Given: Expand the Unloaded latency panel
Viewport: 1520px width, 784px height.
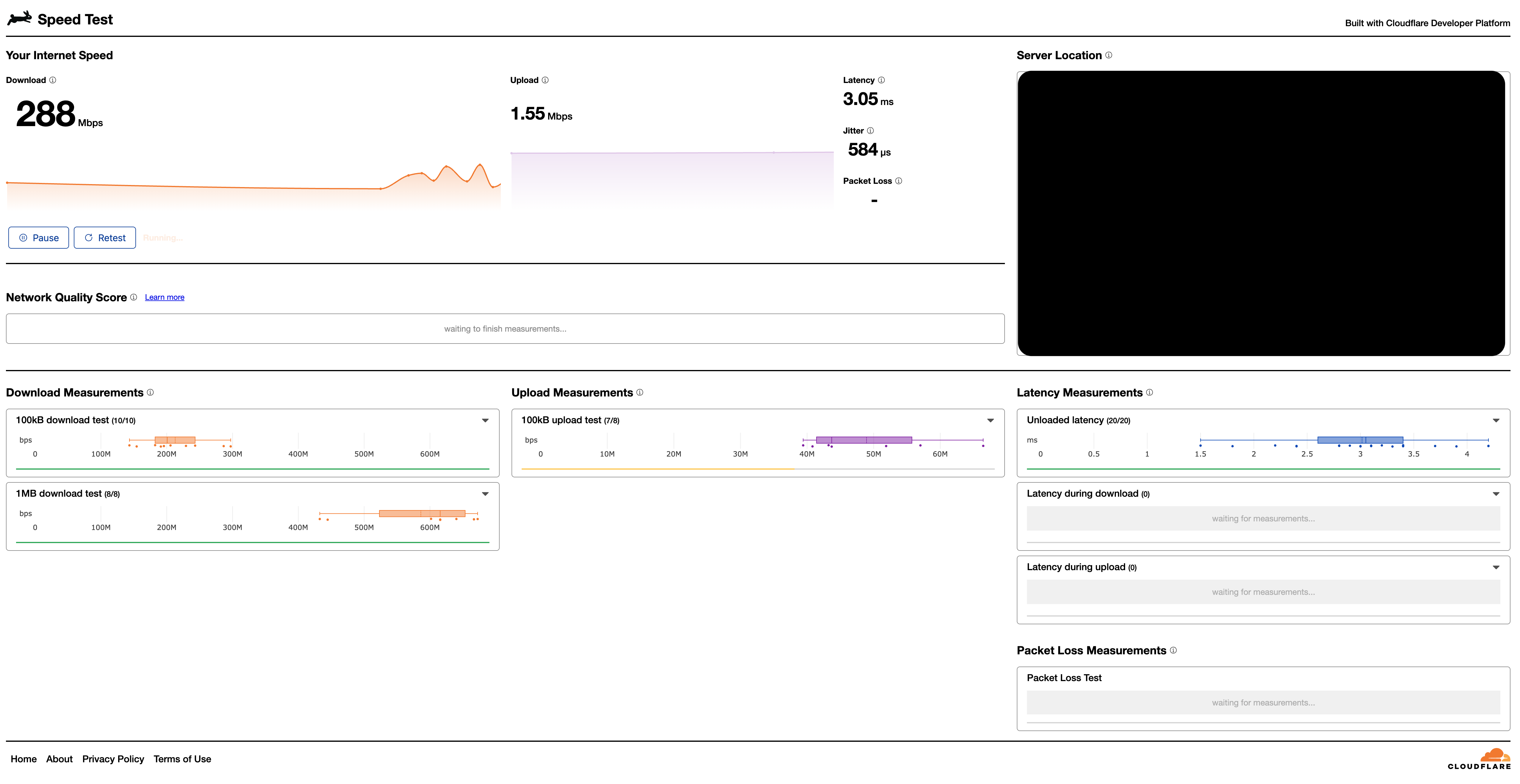Looking at the screenshot, I should point(1496,421).
